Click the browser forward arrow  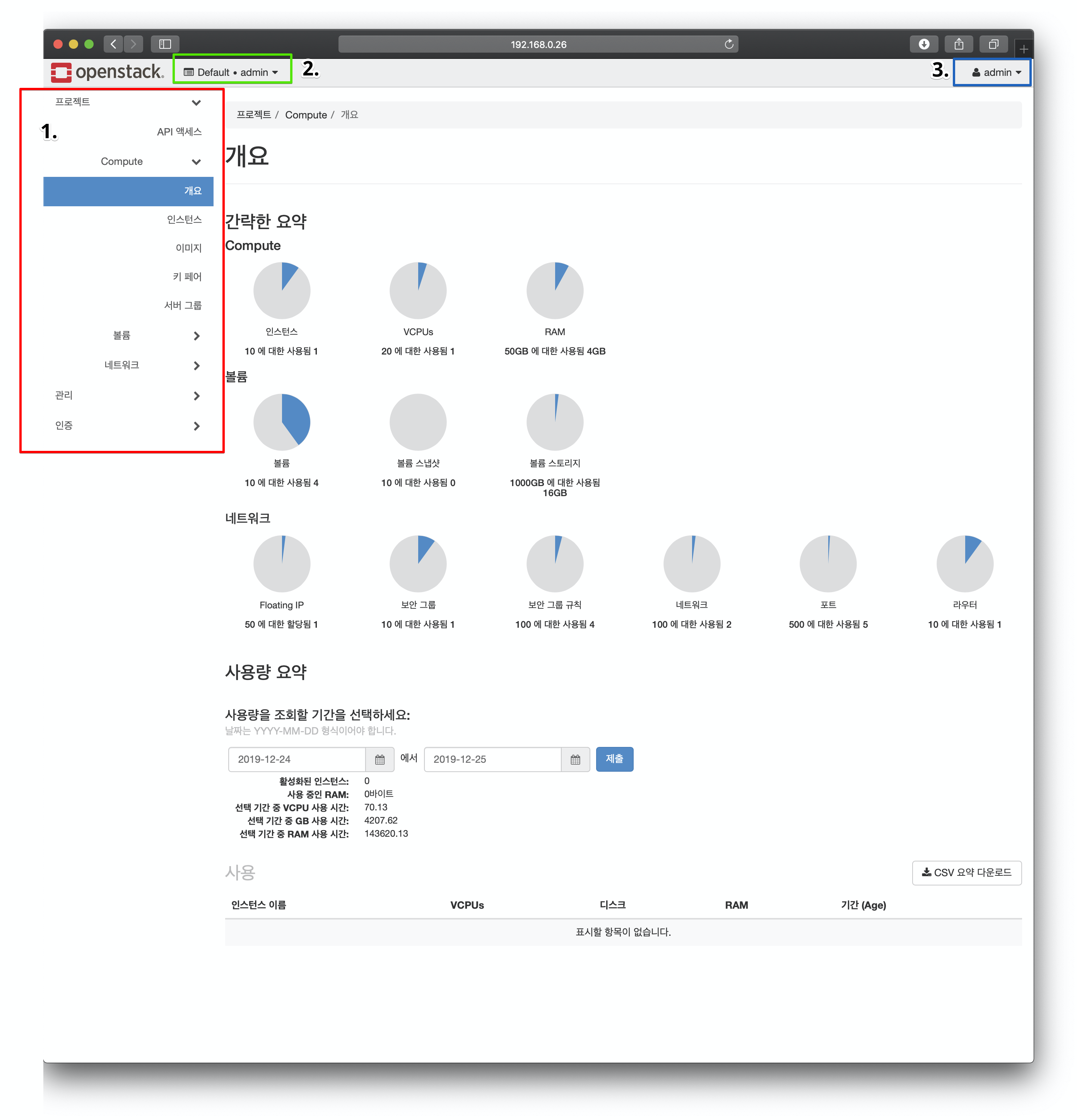coord(133,44)
